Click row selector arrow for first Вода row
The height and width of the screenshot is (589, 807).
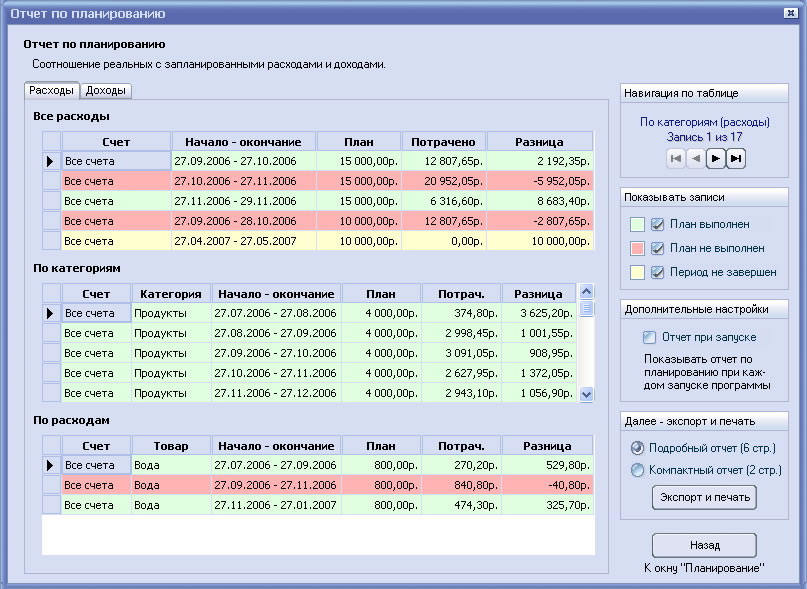pos(50,465)
